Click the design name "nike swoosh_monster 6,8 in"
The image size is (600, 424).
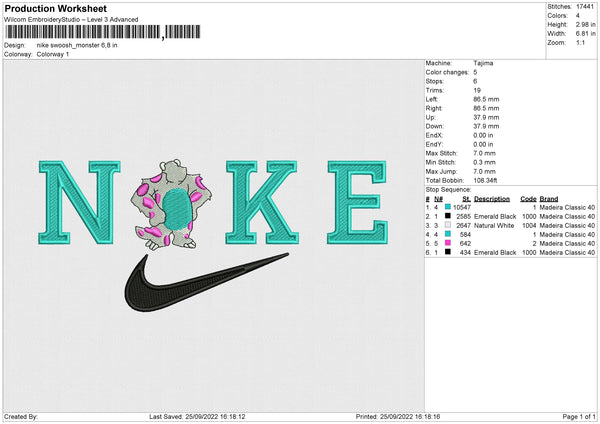tap(77, 45)
